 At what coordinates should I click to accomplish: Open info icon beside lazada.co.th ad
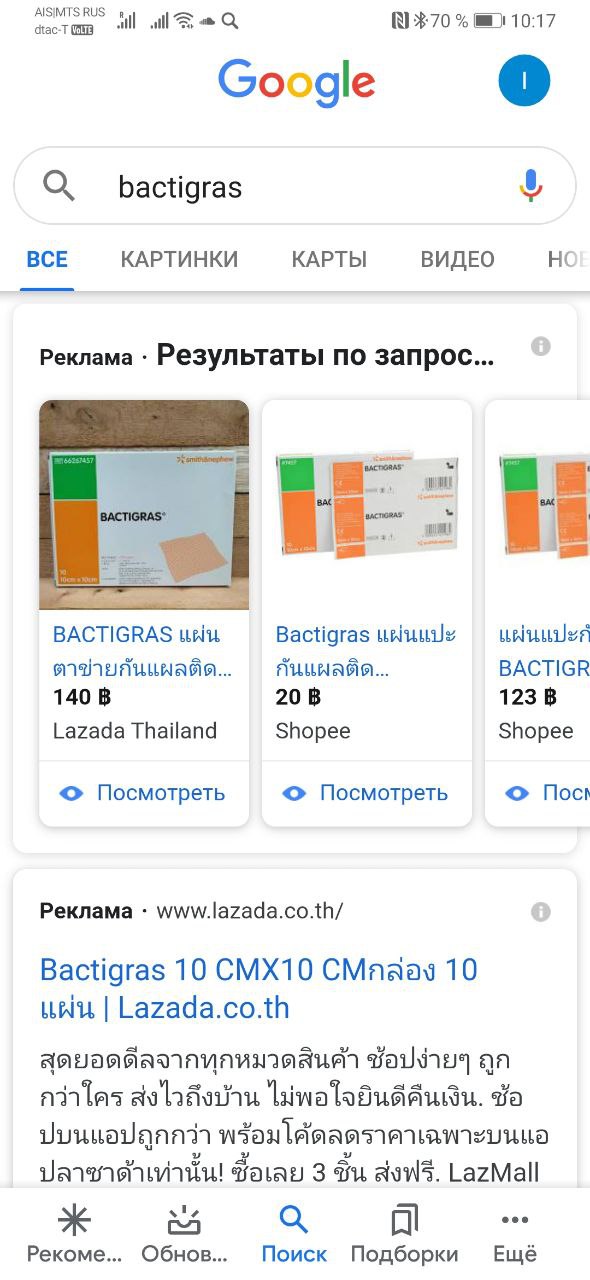pos(541,911)
